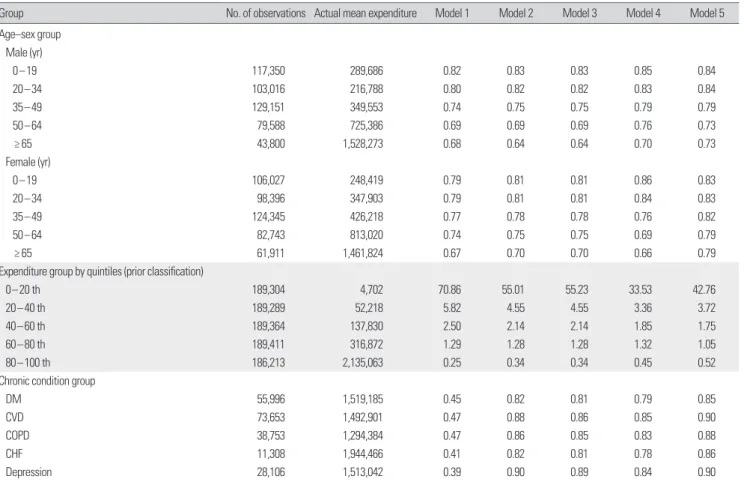Select the expenditure value 813,020
Screen dimensions: 744x482
click(x=366, y=235)
